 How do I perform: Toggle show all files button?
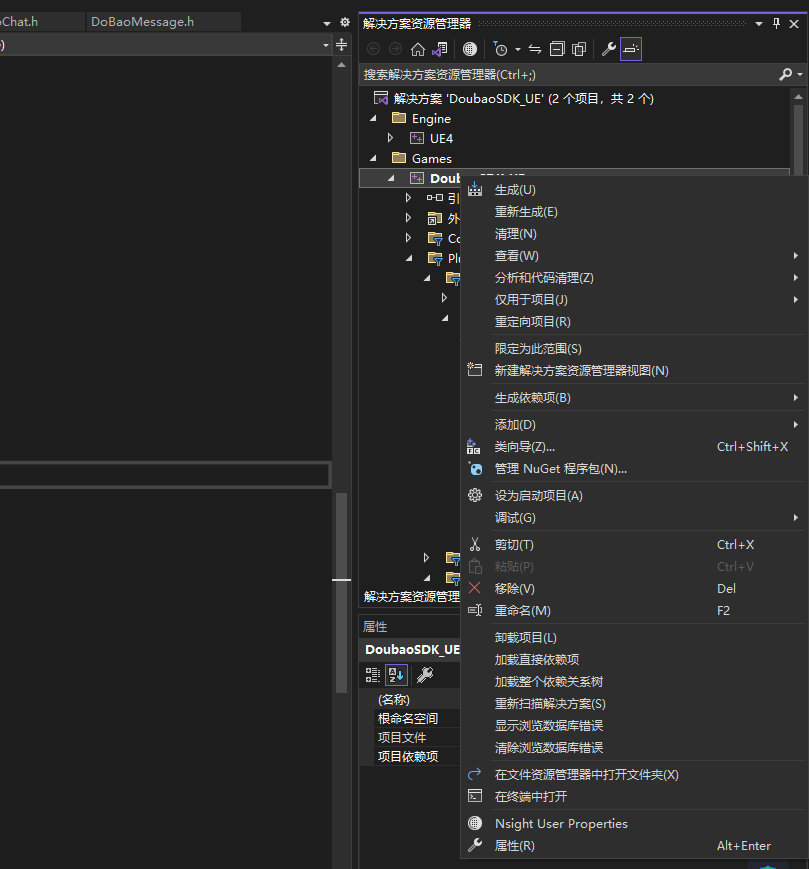(x=579, y=49)
